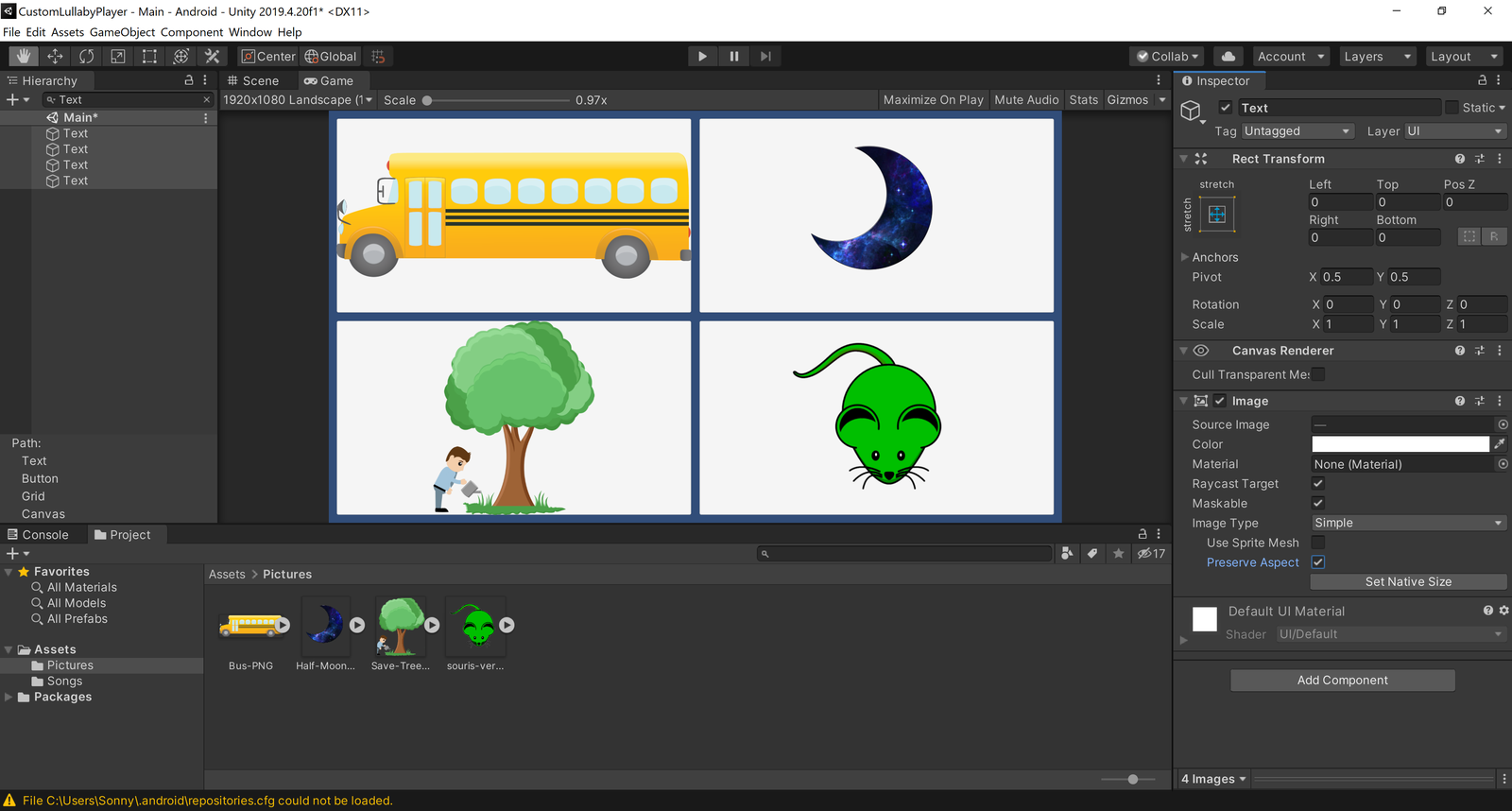Screen dimensions: 1512x811
Task: Toggle Preserve Aspect checkbox
Action: [1318, 562]
